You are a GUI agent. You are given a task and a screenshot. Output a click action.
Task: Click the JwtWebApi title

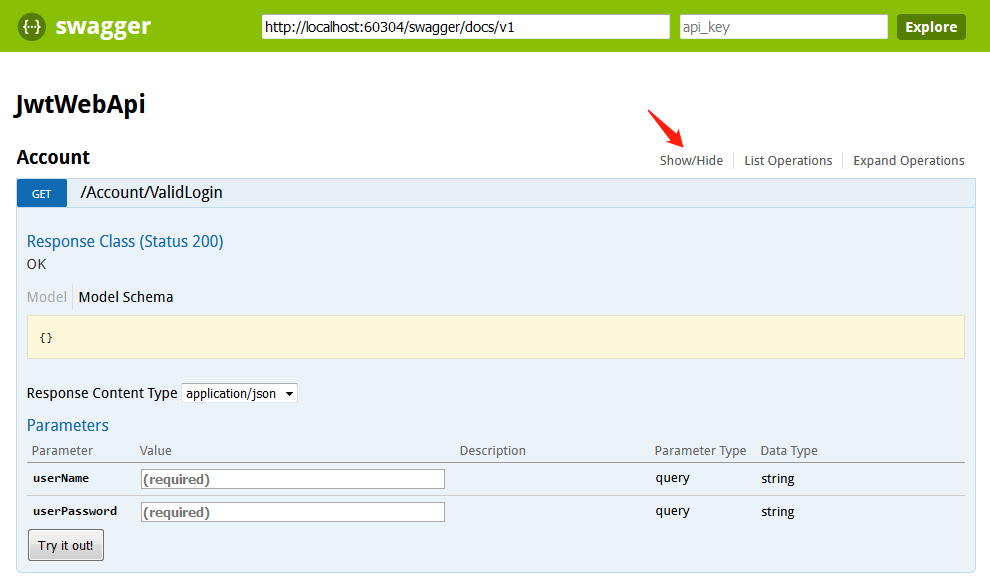click(x=80, y=104)
